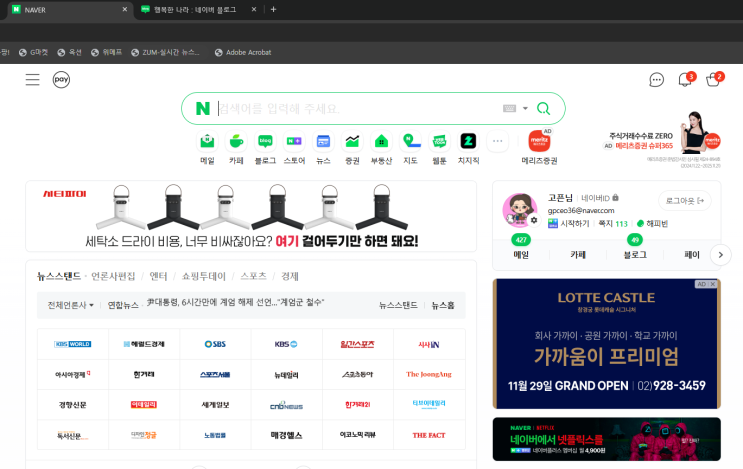The height and width of the screenshot is (469, 743).
Task: Open the THE FACT publisher tile
Action: click(429, 435)
